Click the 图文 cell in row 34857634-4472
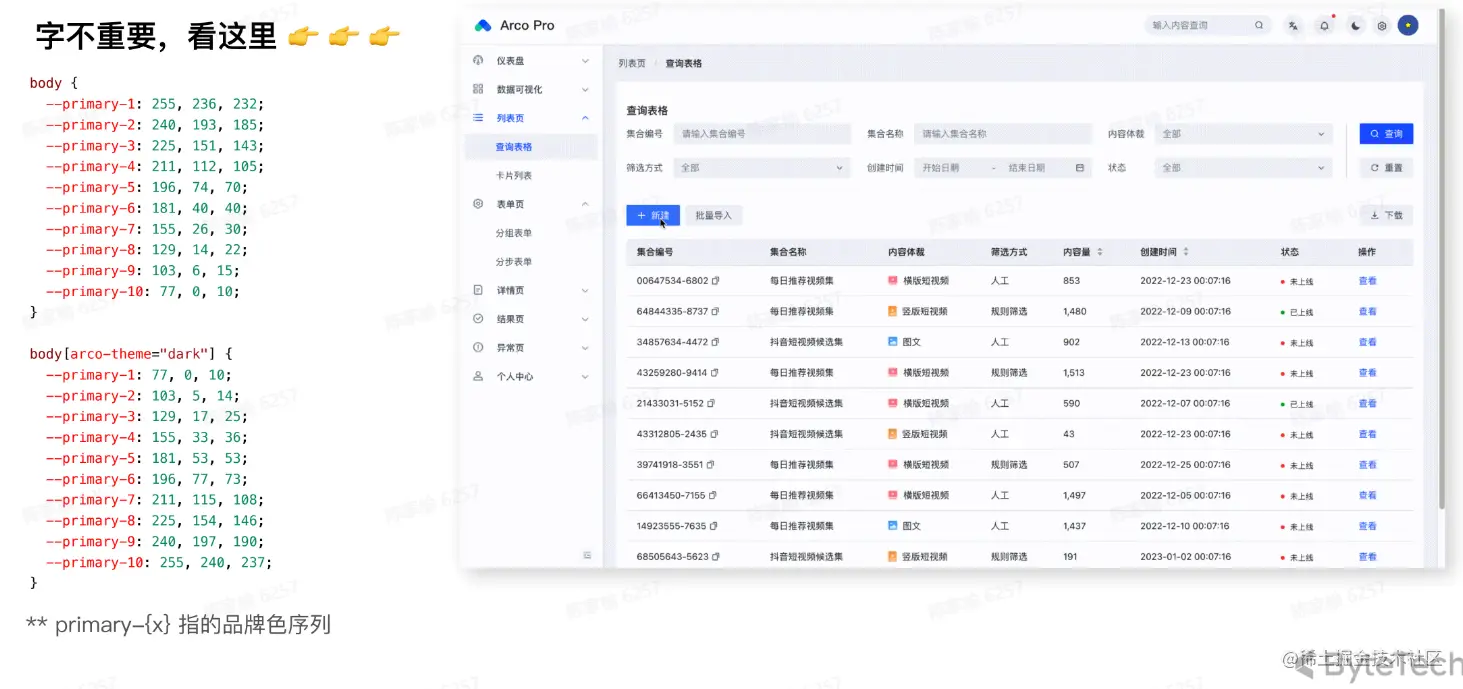The width and height of the screenshot is (1463, 689). tap(904, 342)
